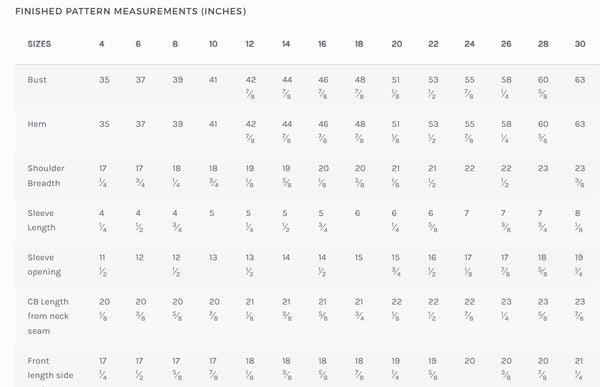Click the CB Length from neck seam label
Screen dimensions: 600x387
(48, 316)
